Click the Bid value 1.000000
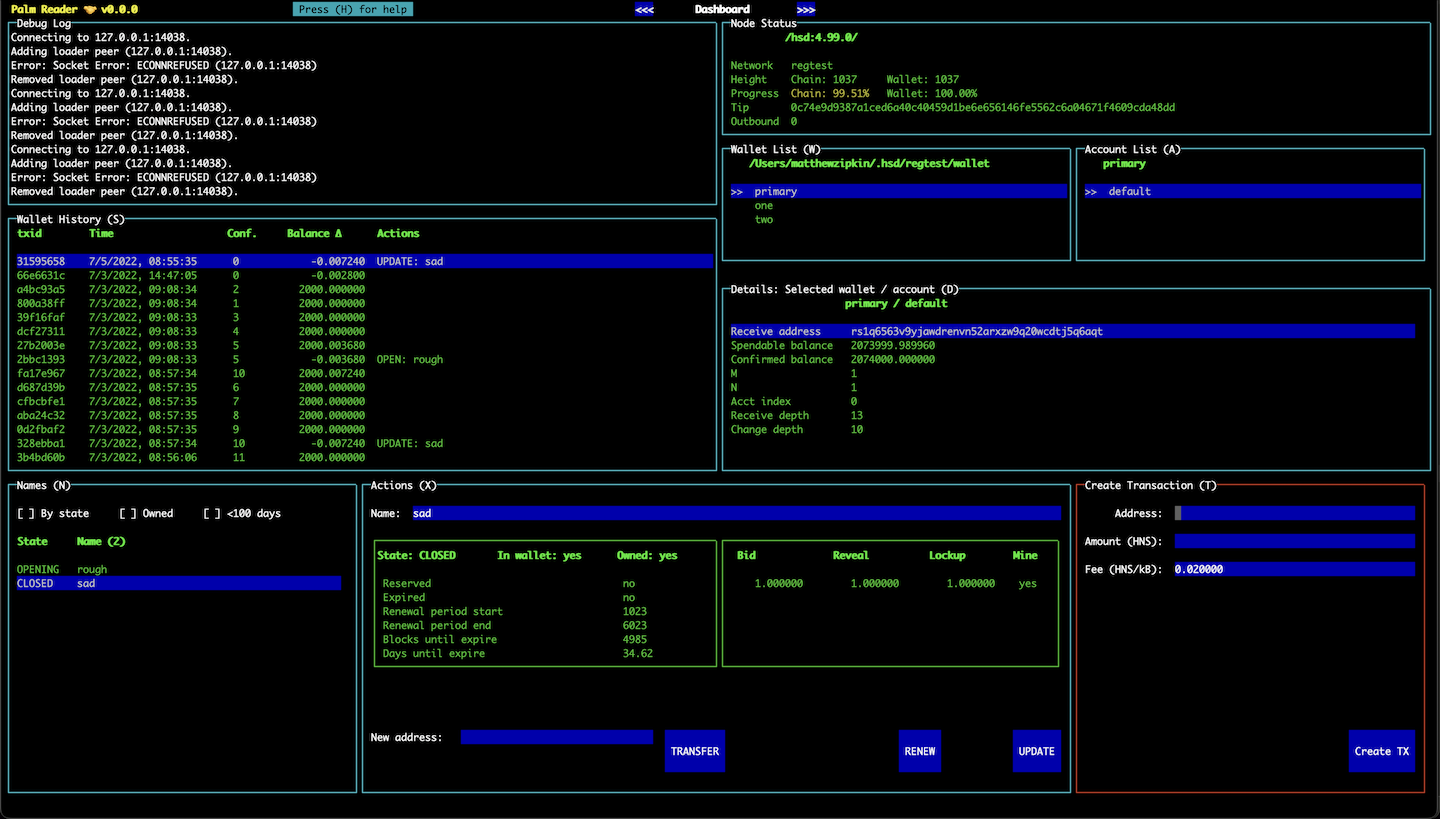The image size is (1440, 819). 779,583
